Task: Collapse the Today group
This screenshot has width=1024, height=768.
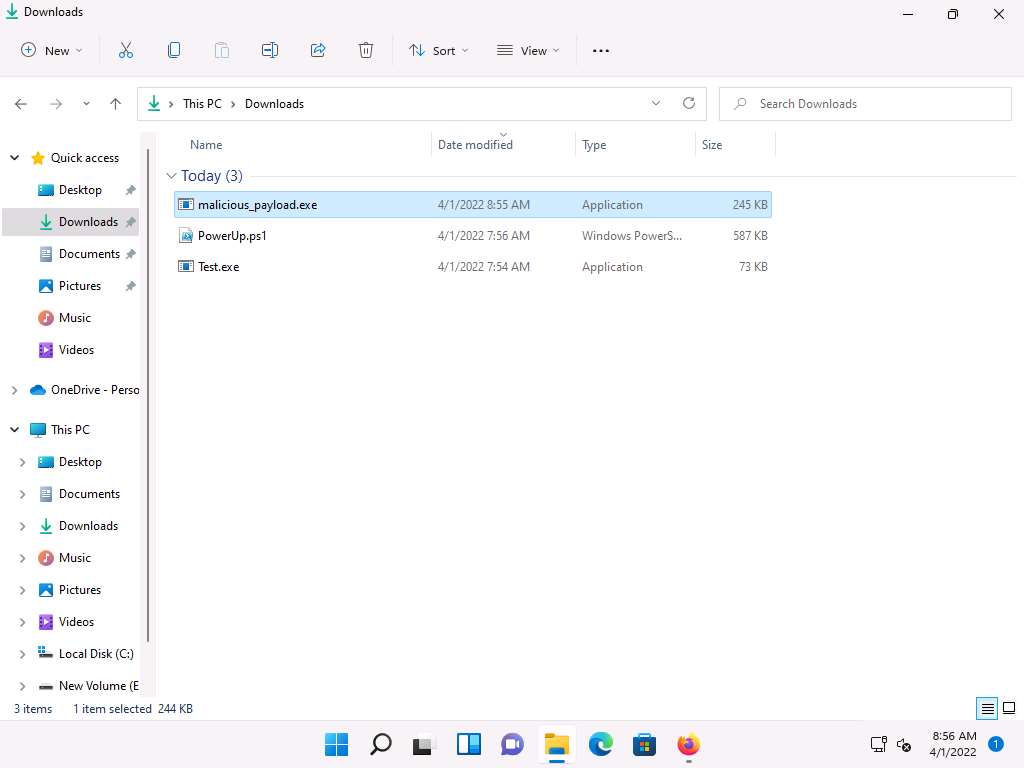Action: pyautogui.click(x=172, y=176)
